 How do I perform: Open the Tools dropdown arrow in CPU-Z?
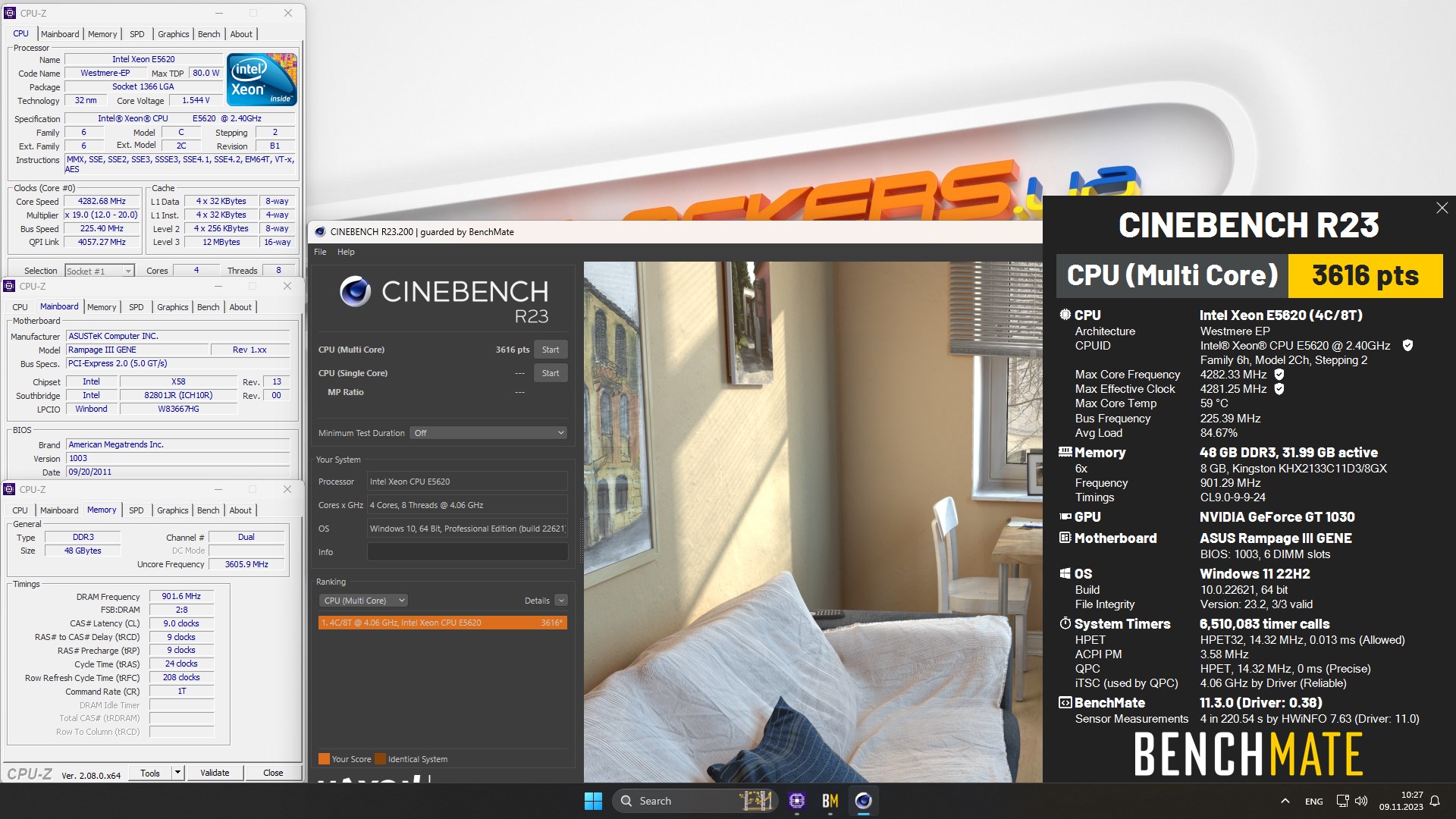177,773
